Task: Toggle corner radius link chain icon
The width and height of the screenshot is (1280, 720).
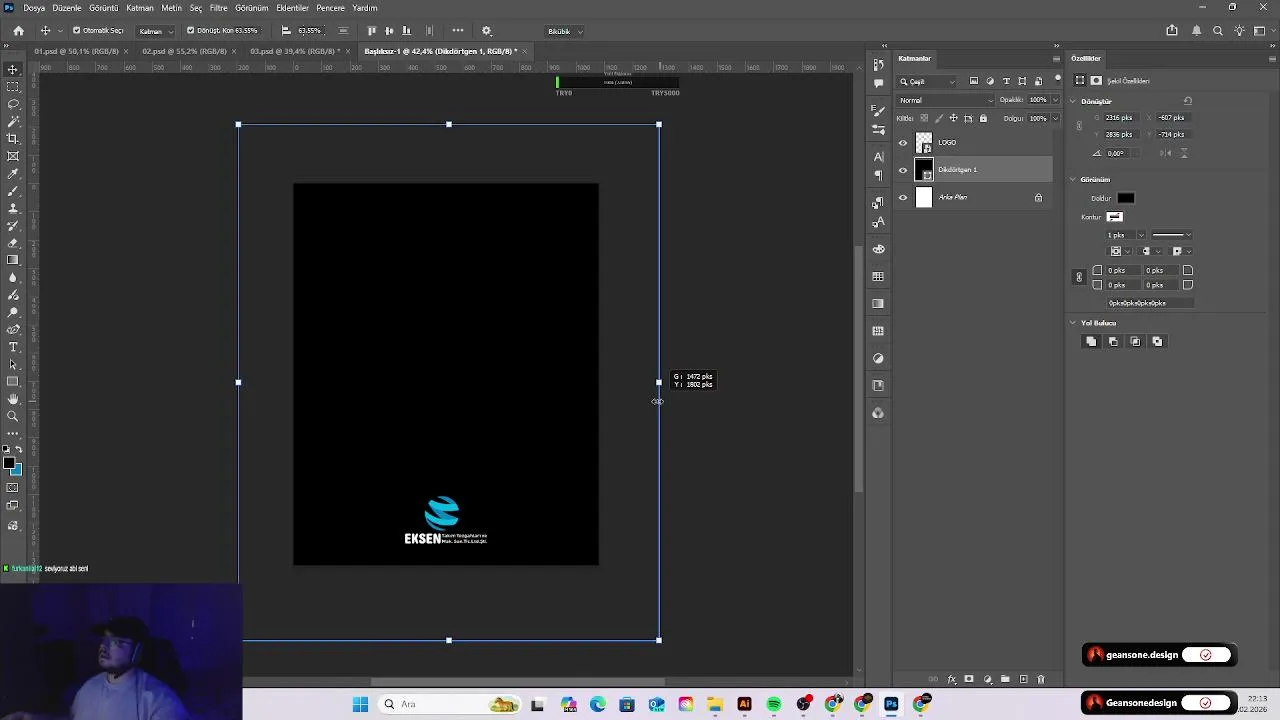Action: click(x=1079, y=277)
